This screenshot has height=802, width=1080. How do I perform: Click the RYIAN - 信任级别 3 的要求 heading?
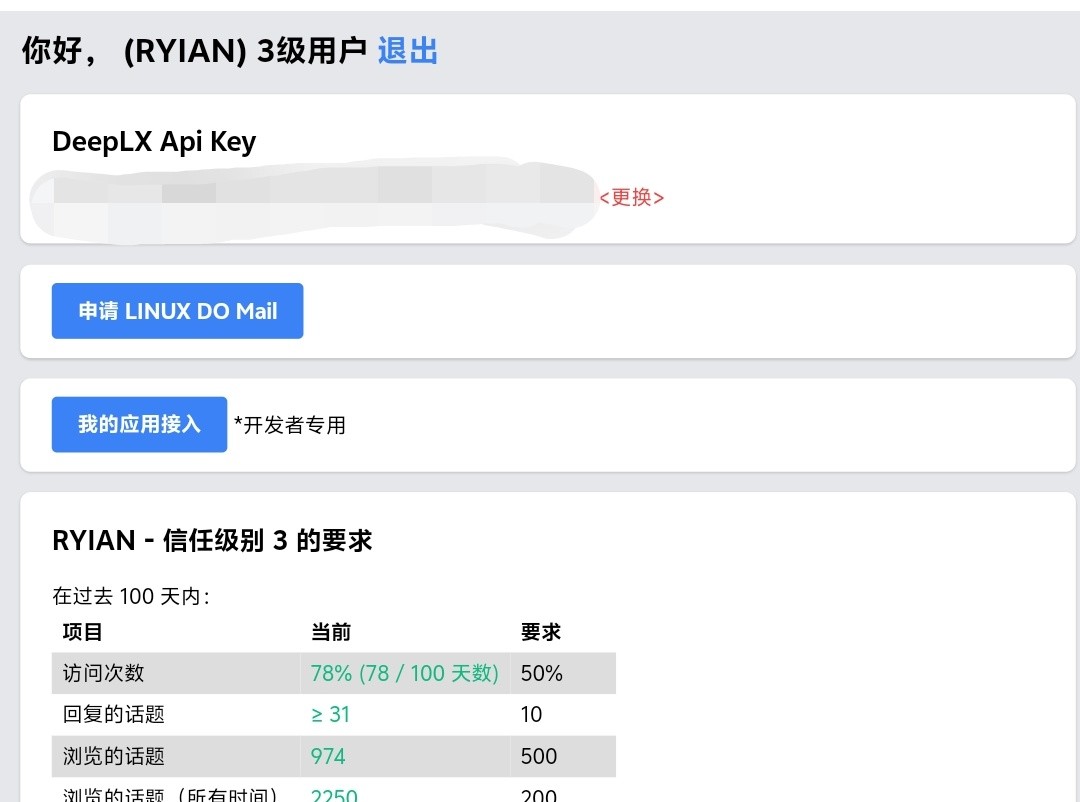(212, 540)
